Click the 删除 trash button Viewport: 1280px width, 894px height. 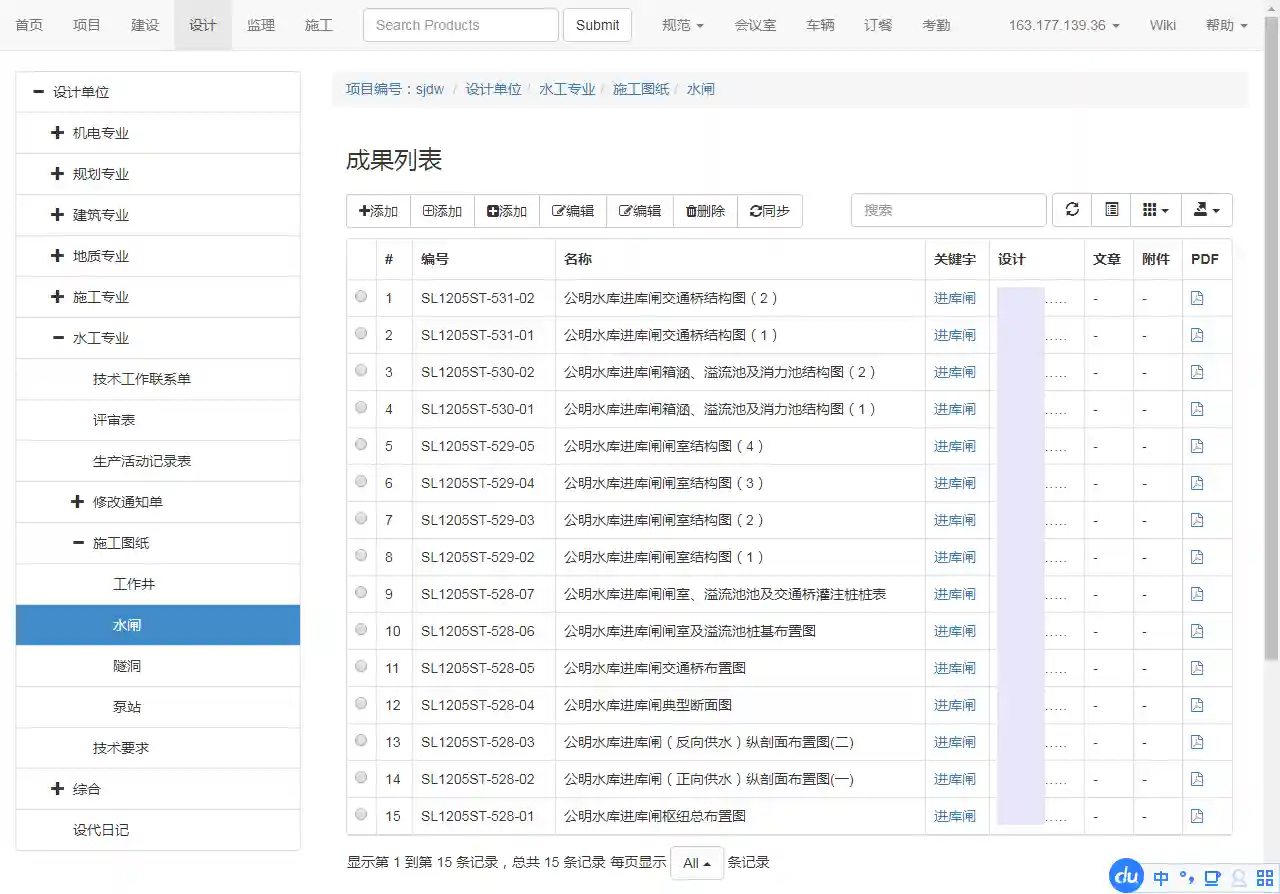705,211
